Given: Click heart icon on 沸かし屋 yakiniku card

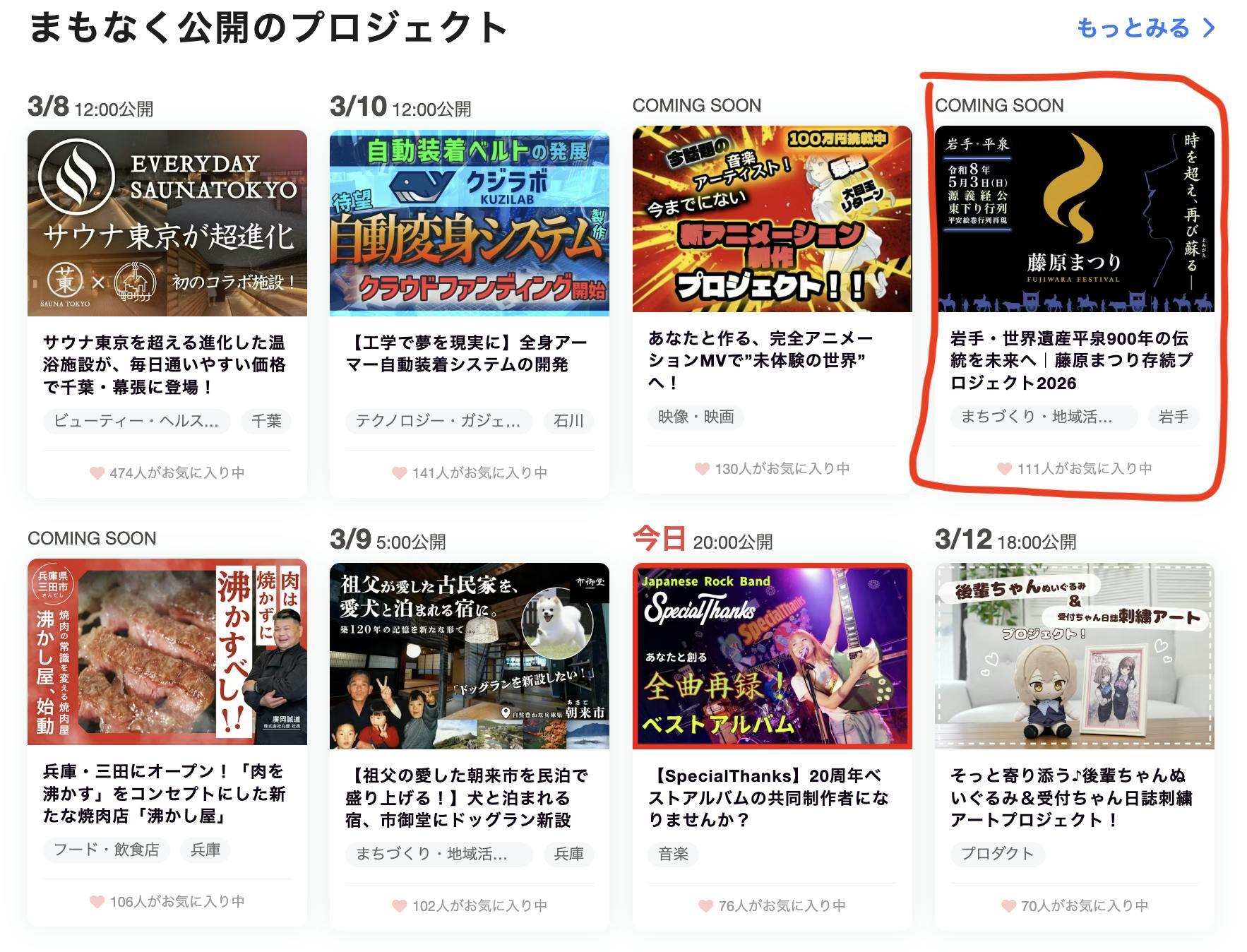Looking at the screenshot, I should coord(97,902).
